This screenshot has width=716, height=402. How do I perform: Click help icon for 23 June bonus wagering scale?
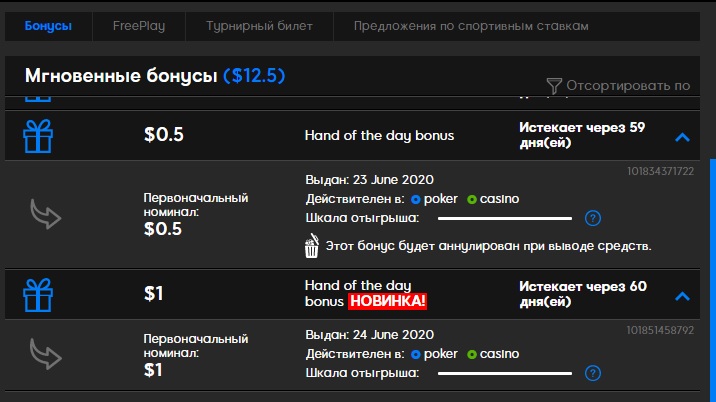point(593,218)
